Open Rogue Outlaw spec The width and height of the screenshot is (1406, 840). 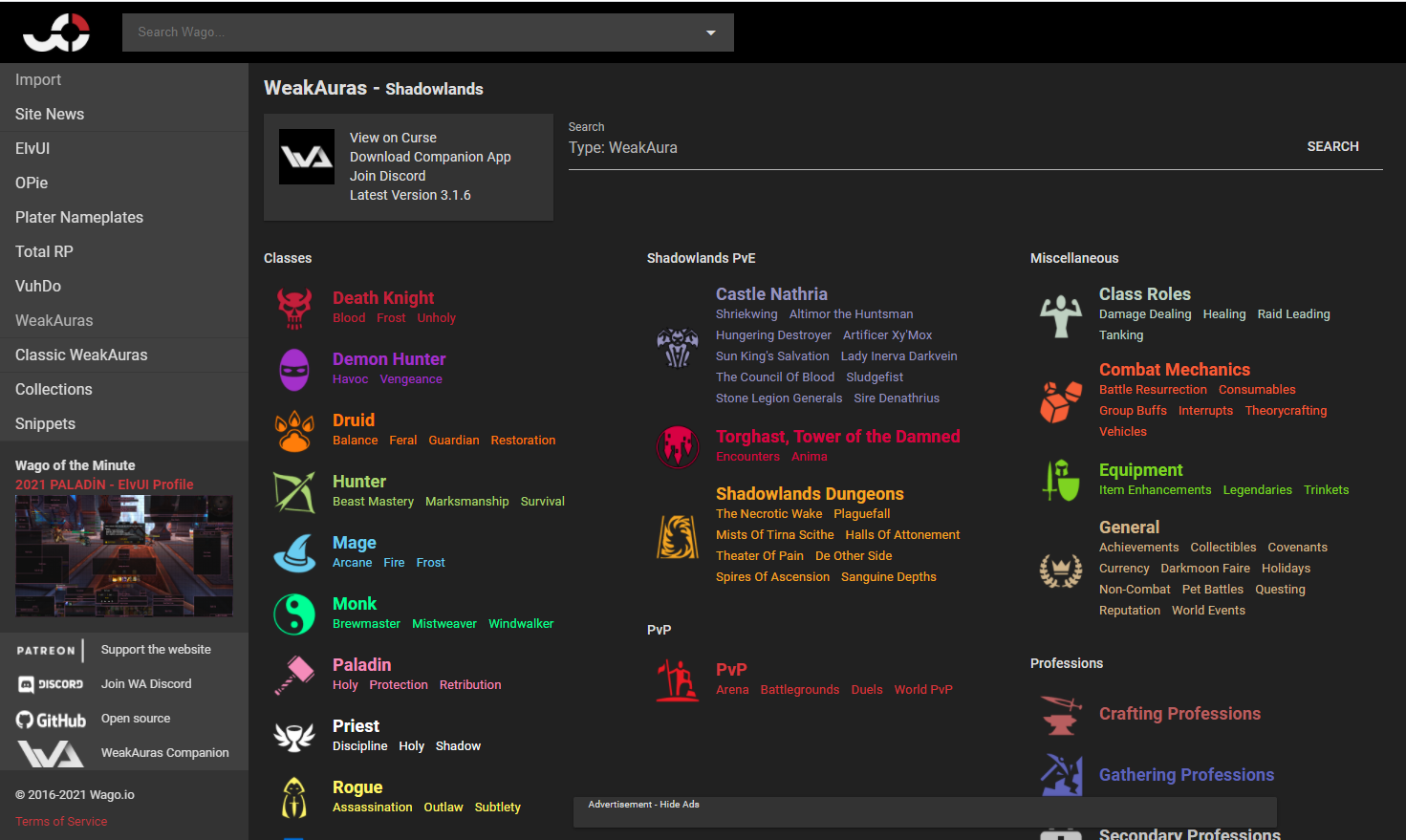point(443,808)
